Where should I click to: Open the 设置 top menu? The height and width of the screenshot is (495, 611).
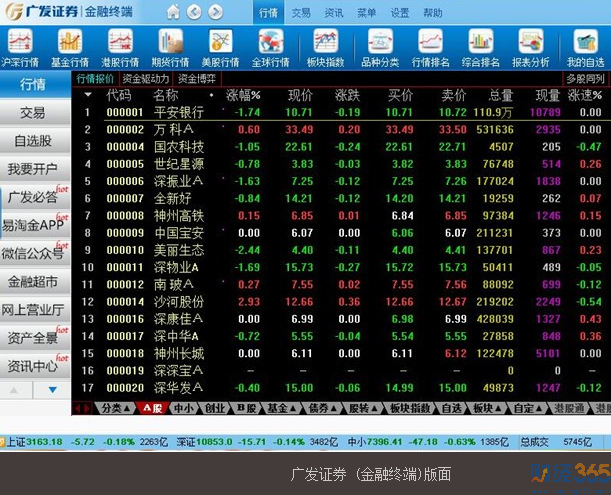(x=400, y=13)
